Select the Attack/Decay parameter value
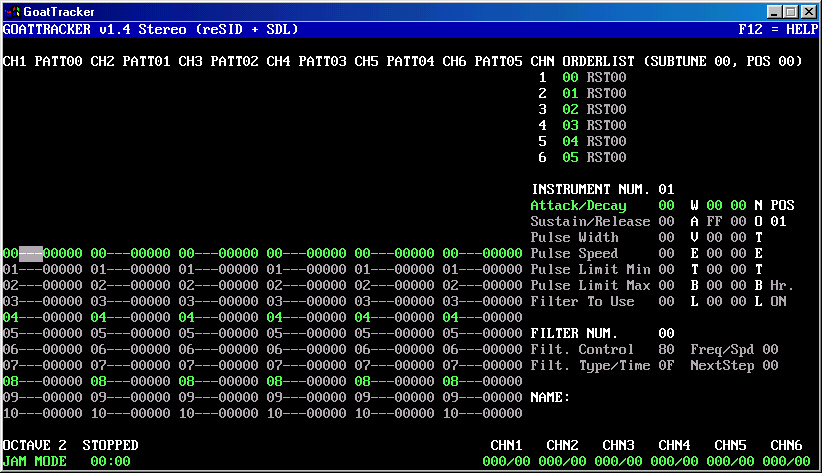Image resolution: width=822 pixels, height=473 pixels. [666, 206]
